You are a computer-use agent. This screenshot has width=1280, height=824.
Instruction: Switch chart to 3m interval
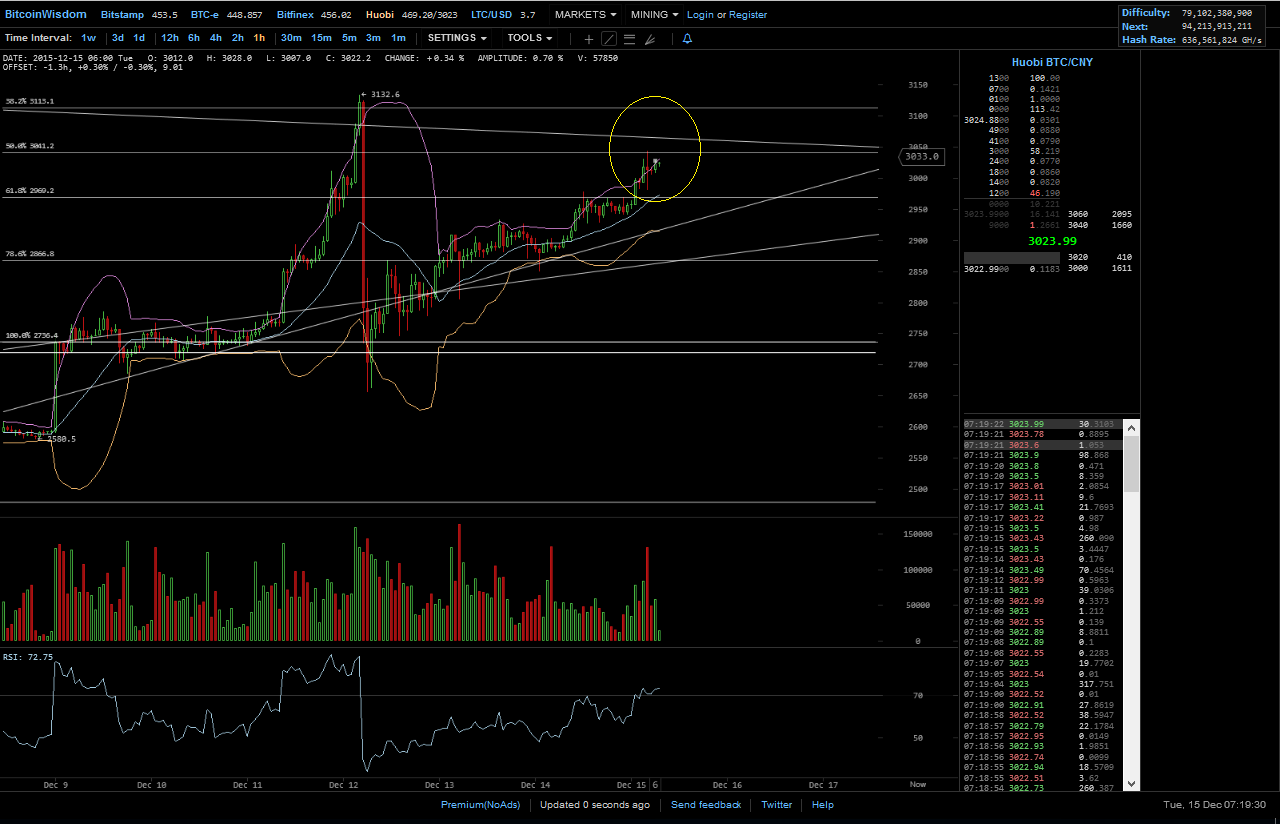(x=373, y=38)
